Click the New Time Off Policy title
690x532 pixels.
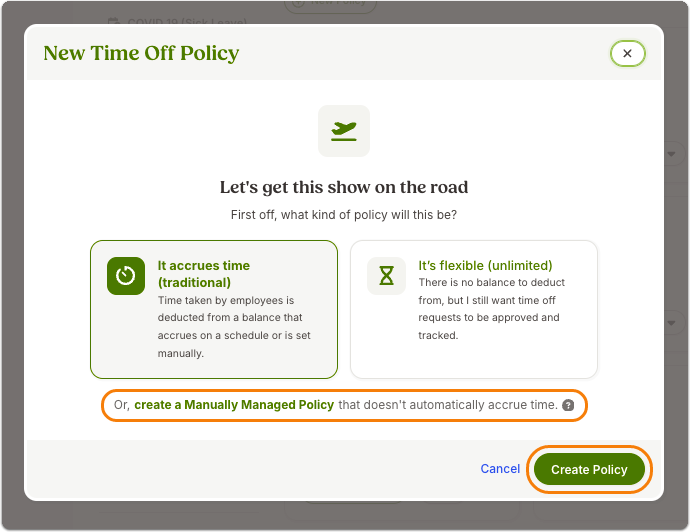141,53
